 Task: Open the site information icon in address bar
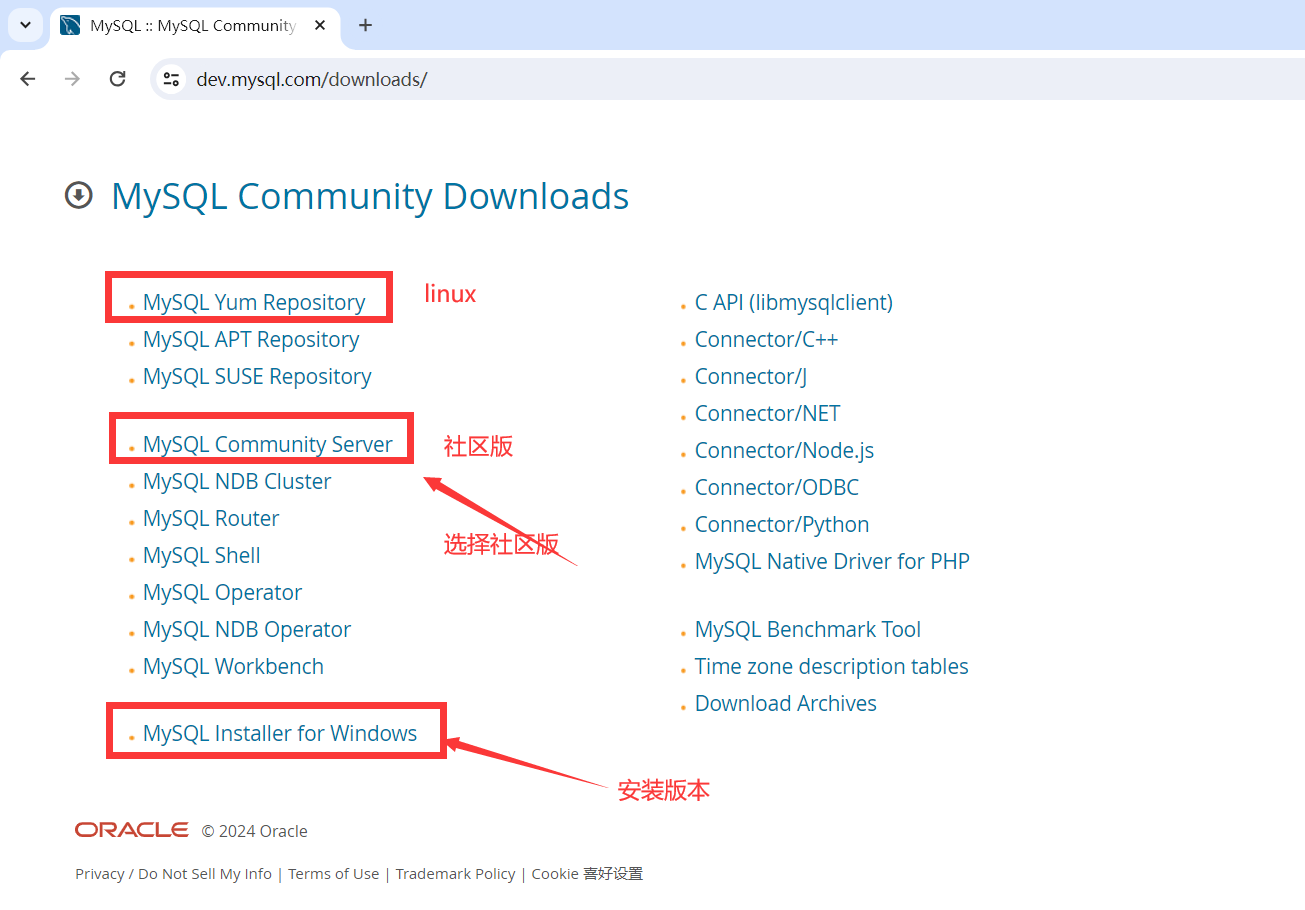point(171,79)
